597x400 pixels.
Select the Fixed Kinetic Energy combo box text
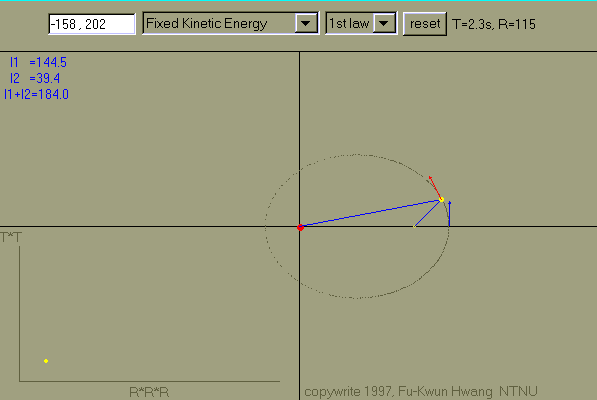tap(207, 24)
